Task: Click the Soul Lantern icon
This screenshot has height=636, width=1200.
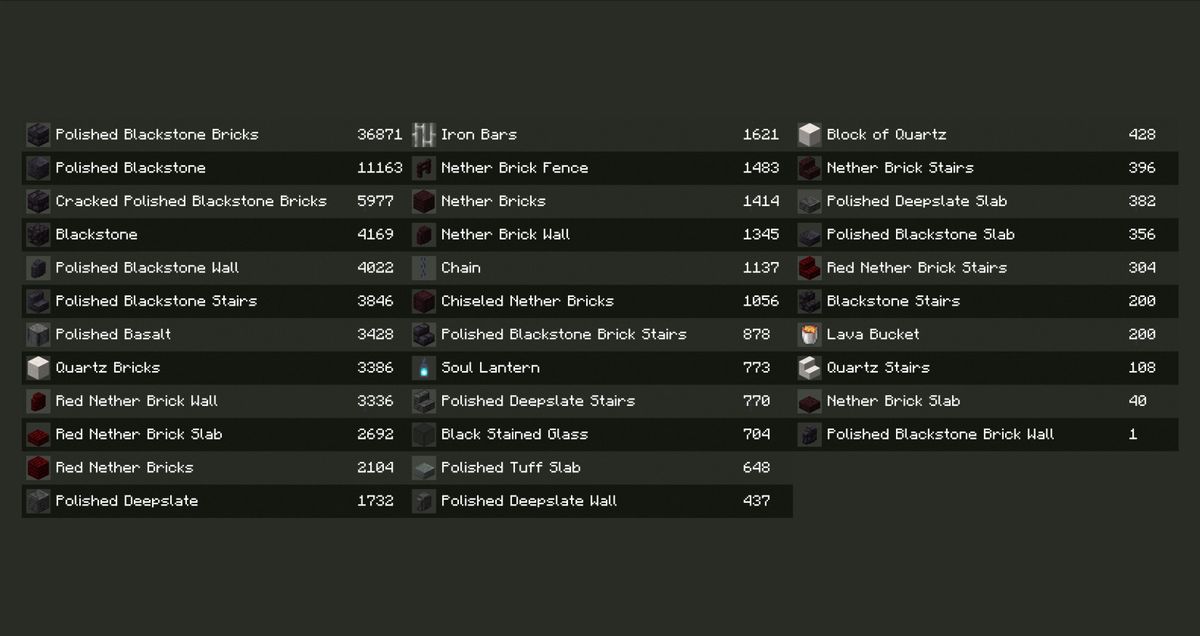Action: [424, 368]
